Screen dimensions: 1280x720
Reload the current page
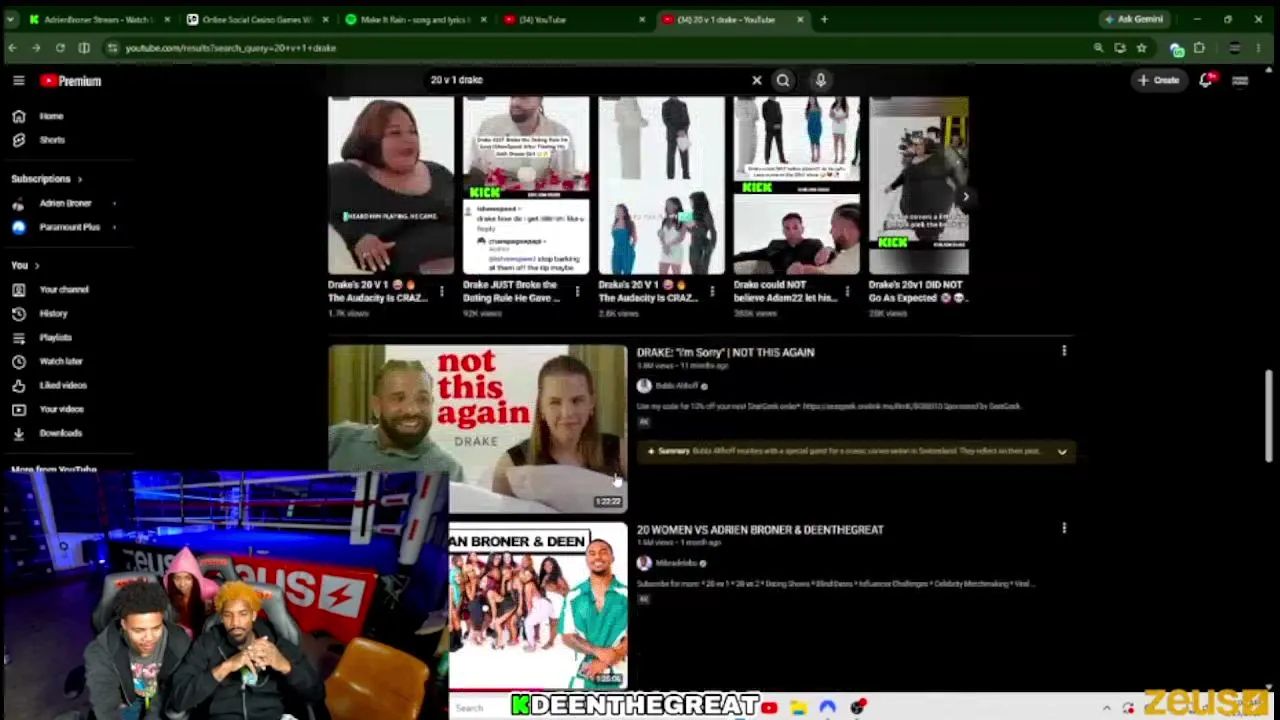pyautogui.click(x=60, y=48)
